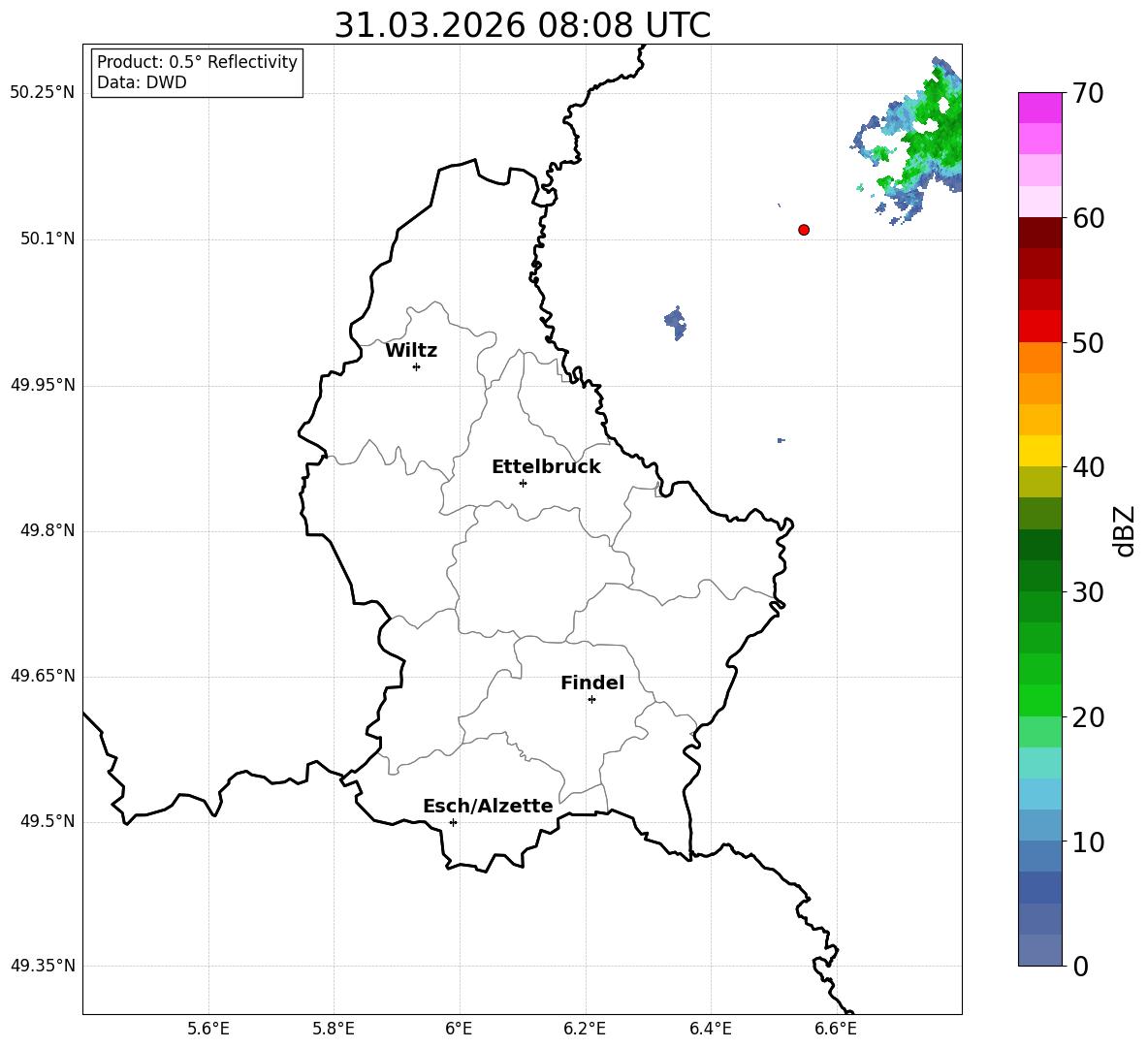Click the 5.8°E longitude label
This screenshot has width=1148, height=1048.
[334, 1029]
